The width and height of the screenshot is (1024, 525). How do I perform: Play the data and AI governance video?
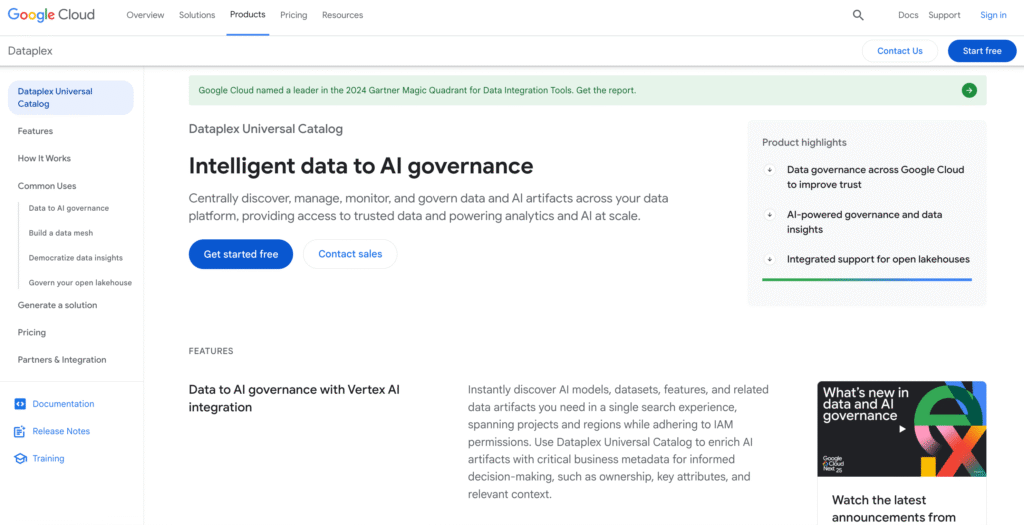(x=902, y=429)
